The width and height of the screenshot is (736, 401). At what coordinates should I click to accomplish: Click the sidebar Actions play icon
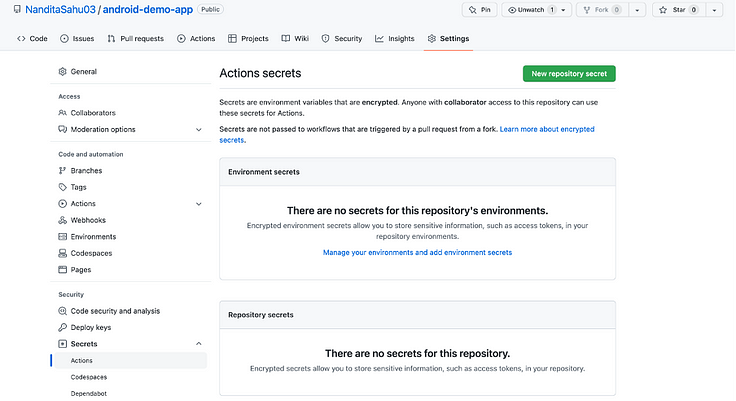pos(62,203)
